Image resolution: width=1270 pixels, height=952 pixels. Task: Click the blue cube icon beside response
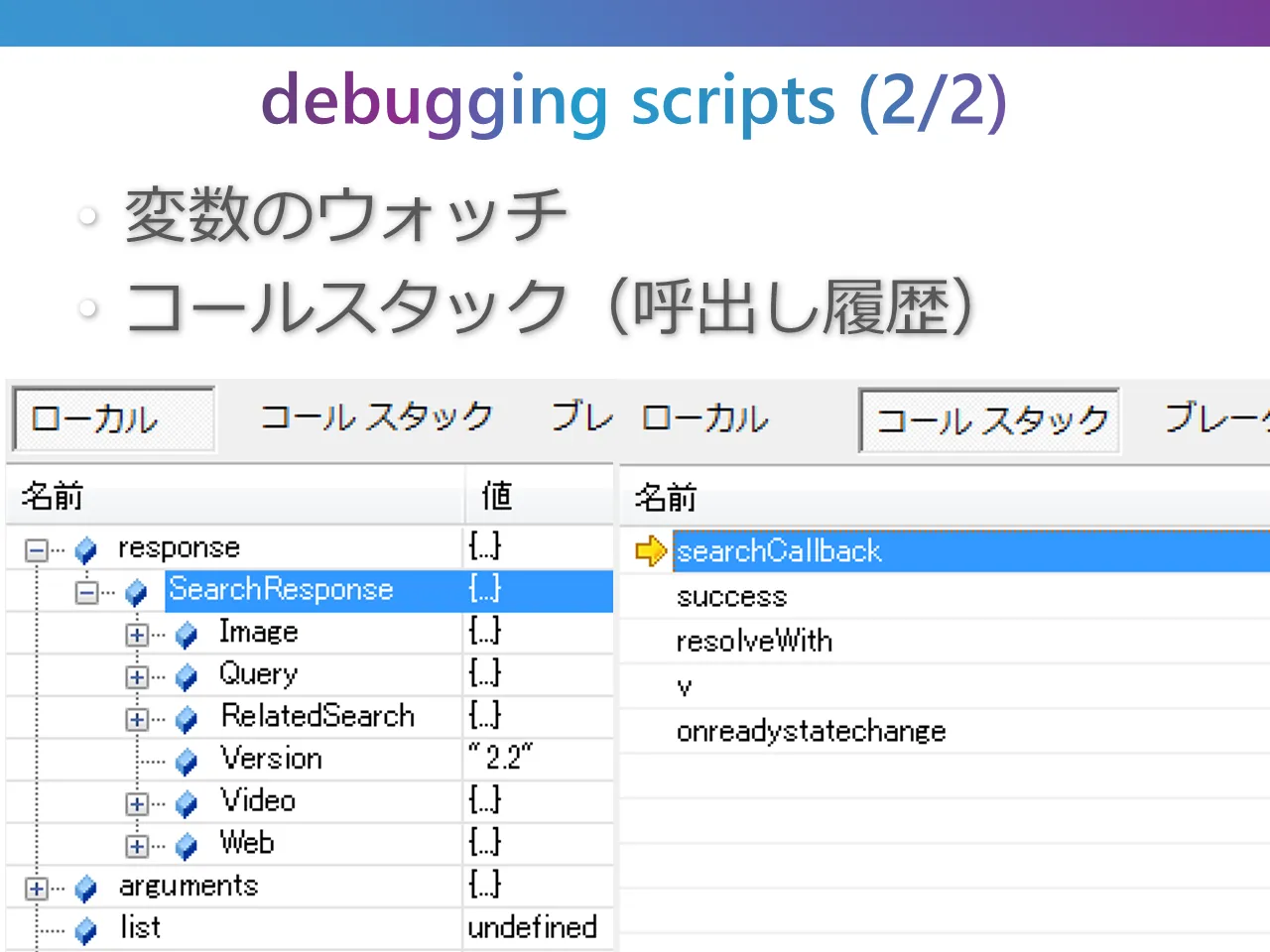tap(86, 549)
